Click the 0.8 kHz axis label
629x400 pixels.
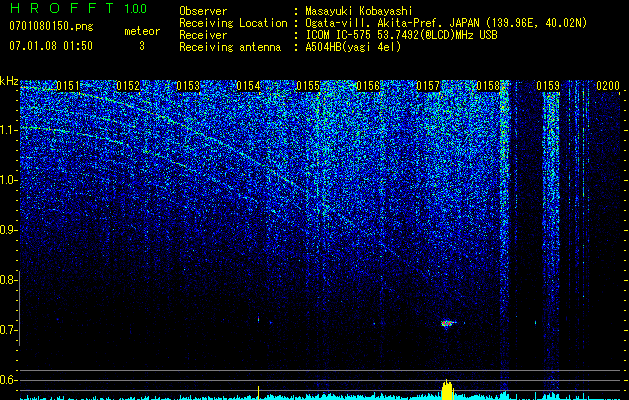8,280
